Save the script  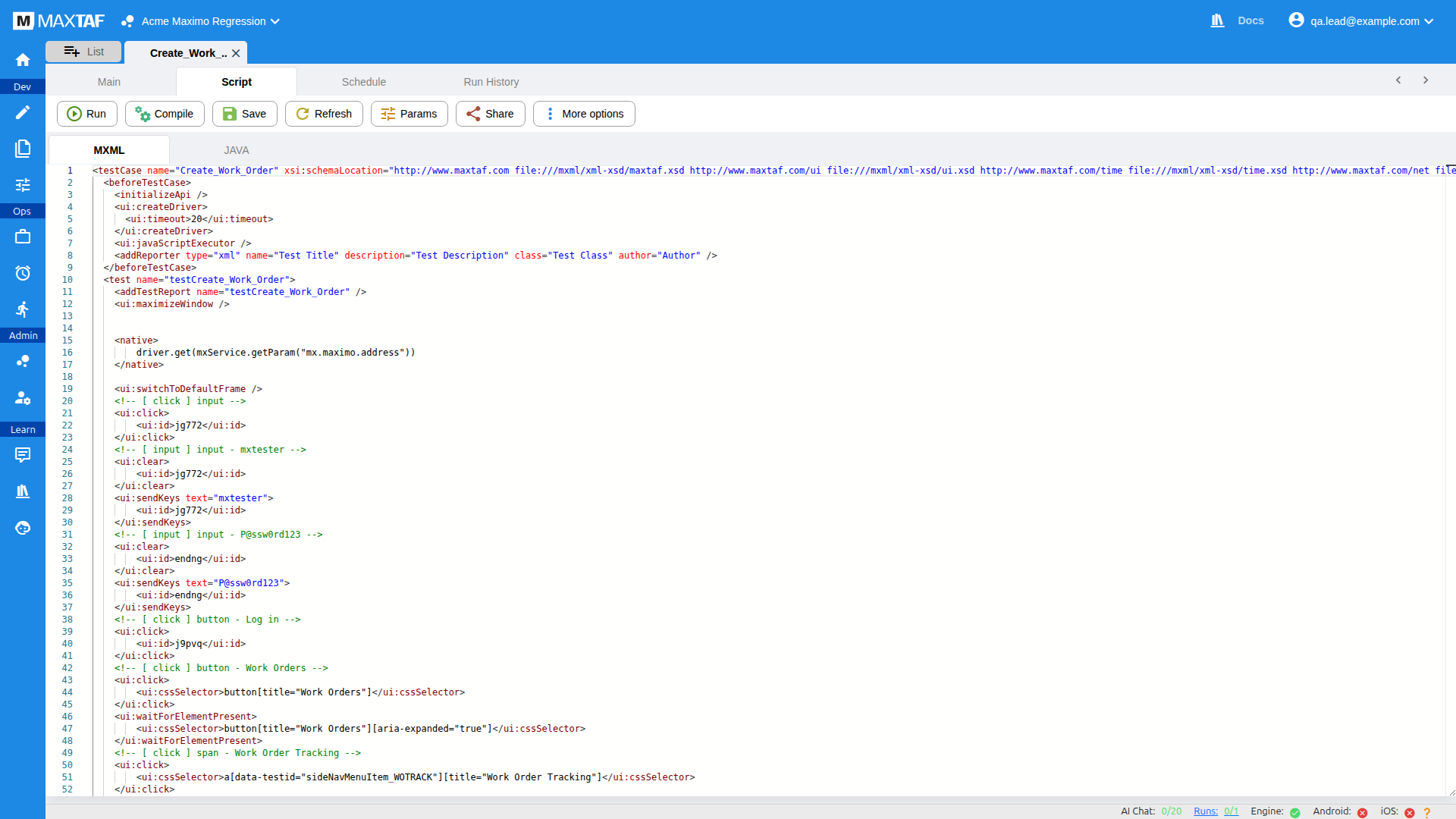[245, 114]
